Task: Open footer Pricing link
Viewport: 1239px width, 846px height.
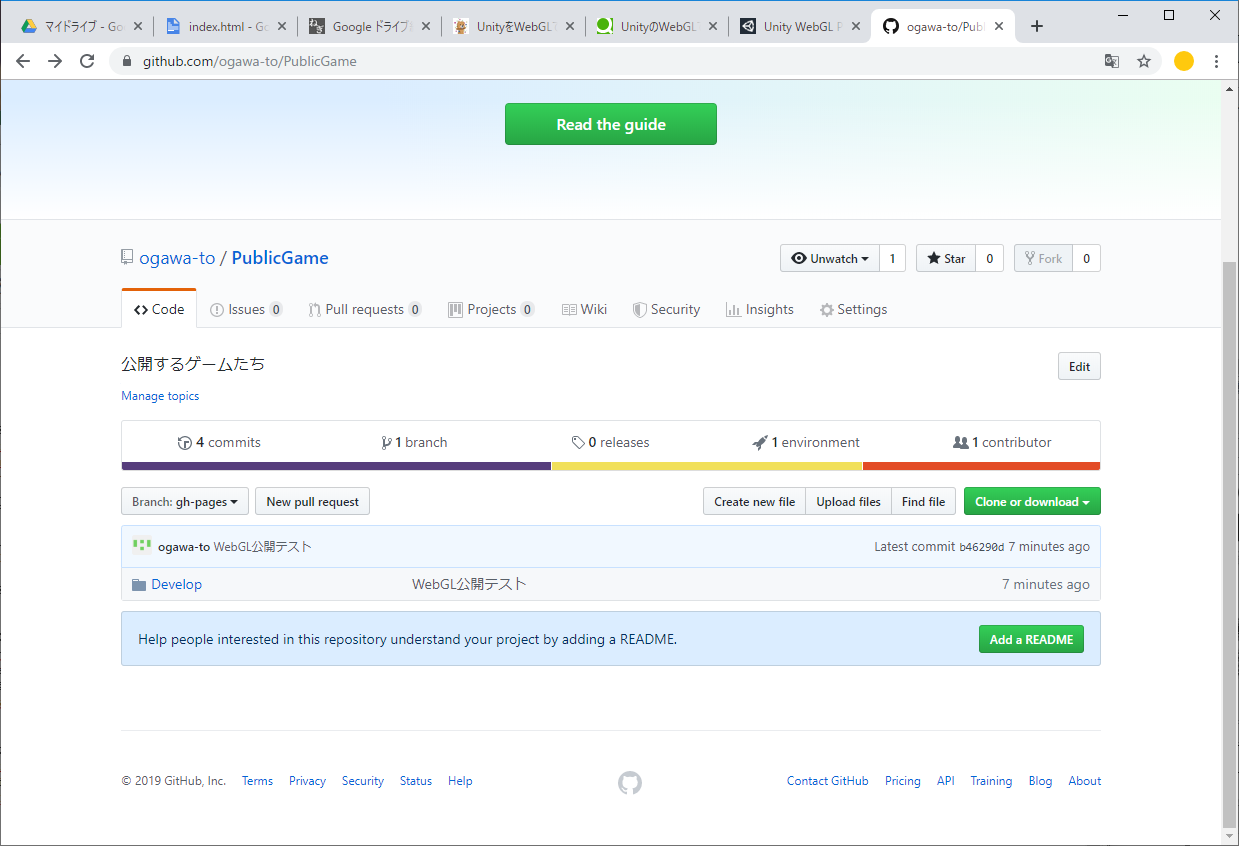Action: [x=902, y=781]
